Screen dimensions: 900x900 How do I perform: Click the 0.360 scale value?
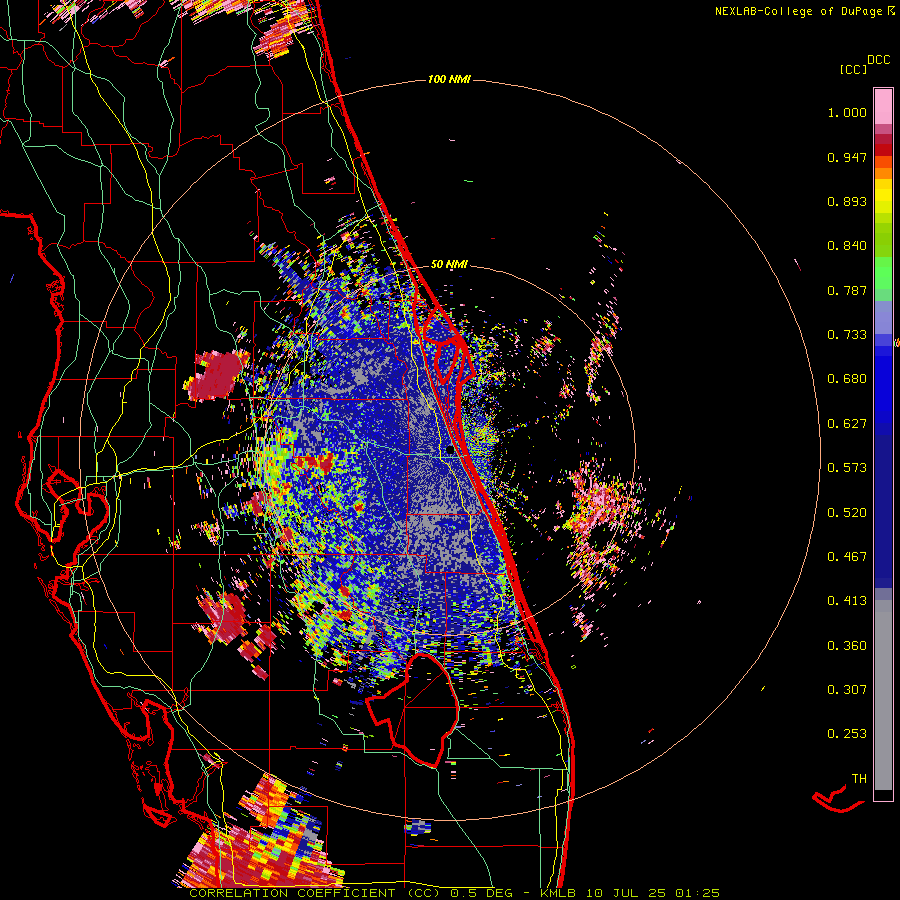(847, 646)
